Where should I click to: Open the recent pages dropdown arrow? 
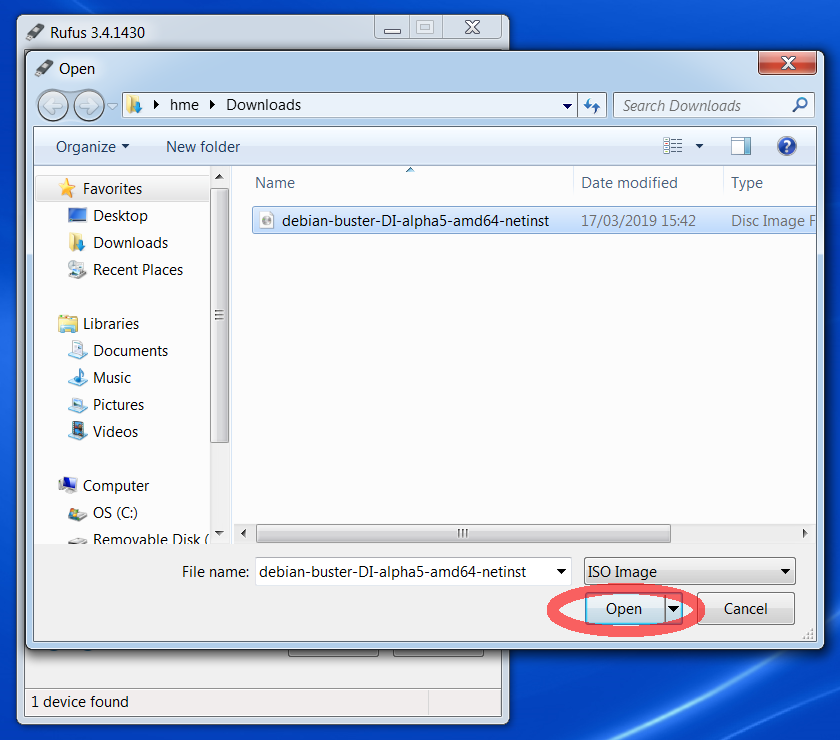coord(112,106)
